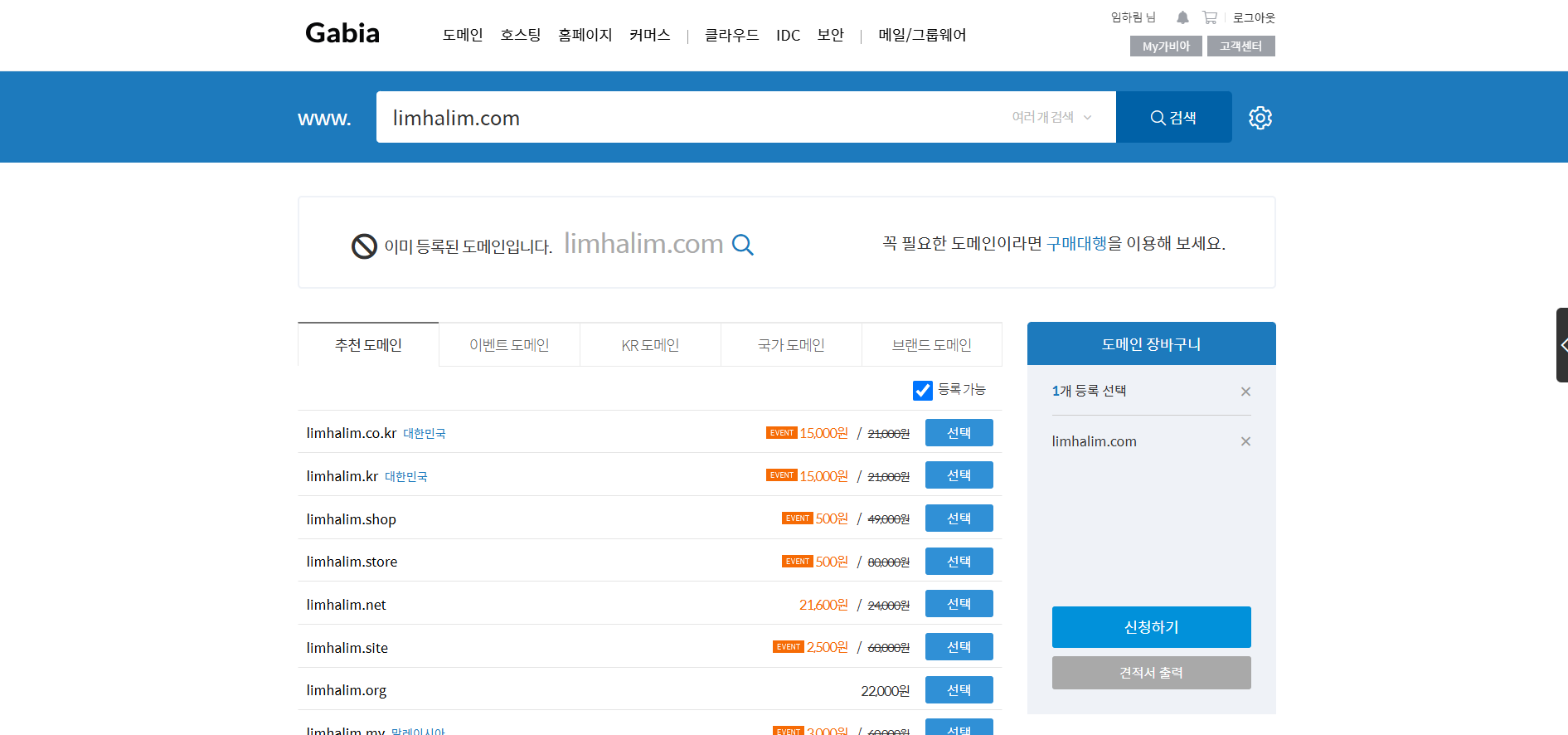The height and width of the screenshot is (735, 1568).
Task: Click the My가비아 button
Action: 1166,46
